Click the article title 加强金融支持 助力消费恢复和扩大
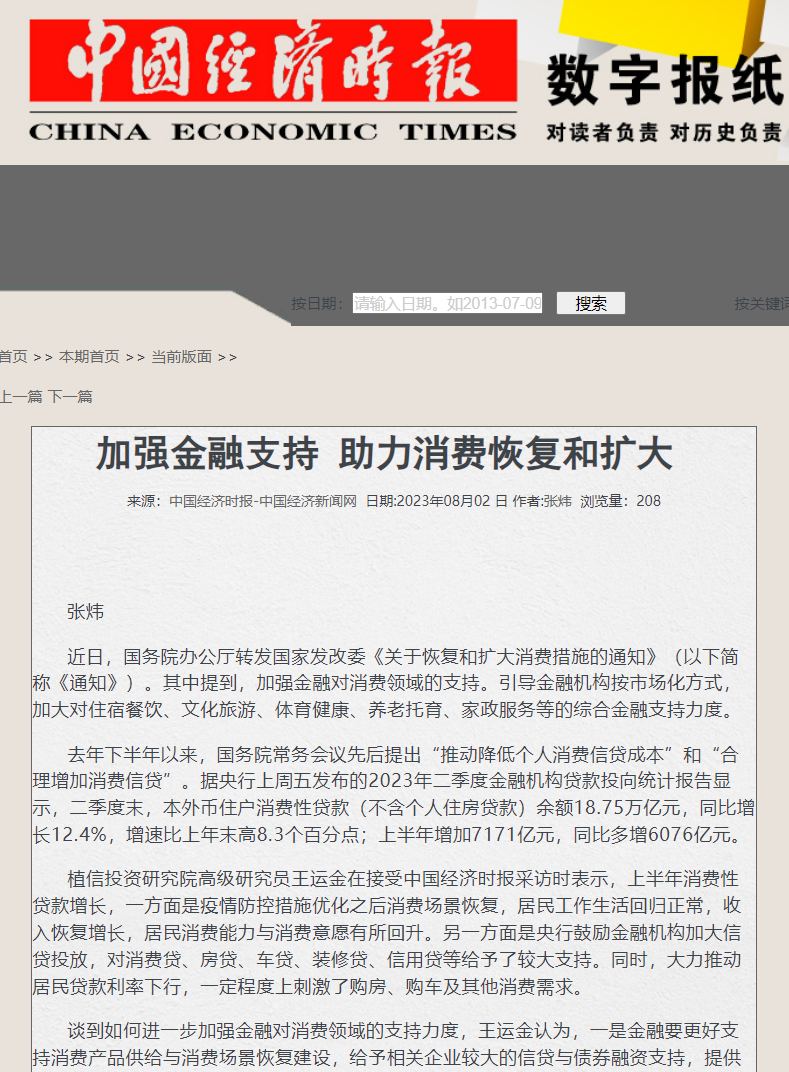Viewport: 789px width, 1072px height. 384,454
